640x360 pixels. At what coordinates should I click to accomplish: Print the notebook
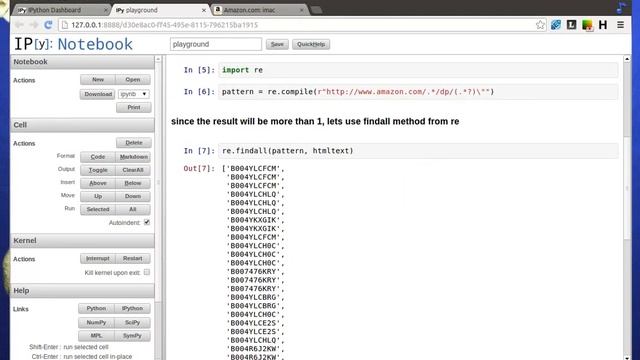(x=134, y=107)
